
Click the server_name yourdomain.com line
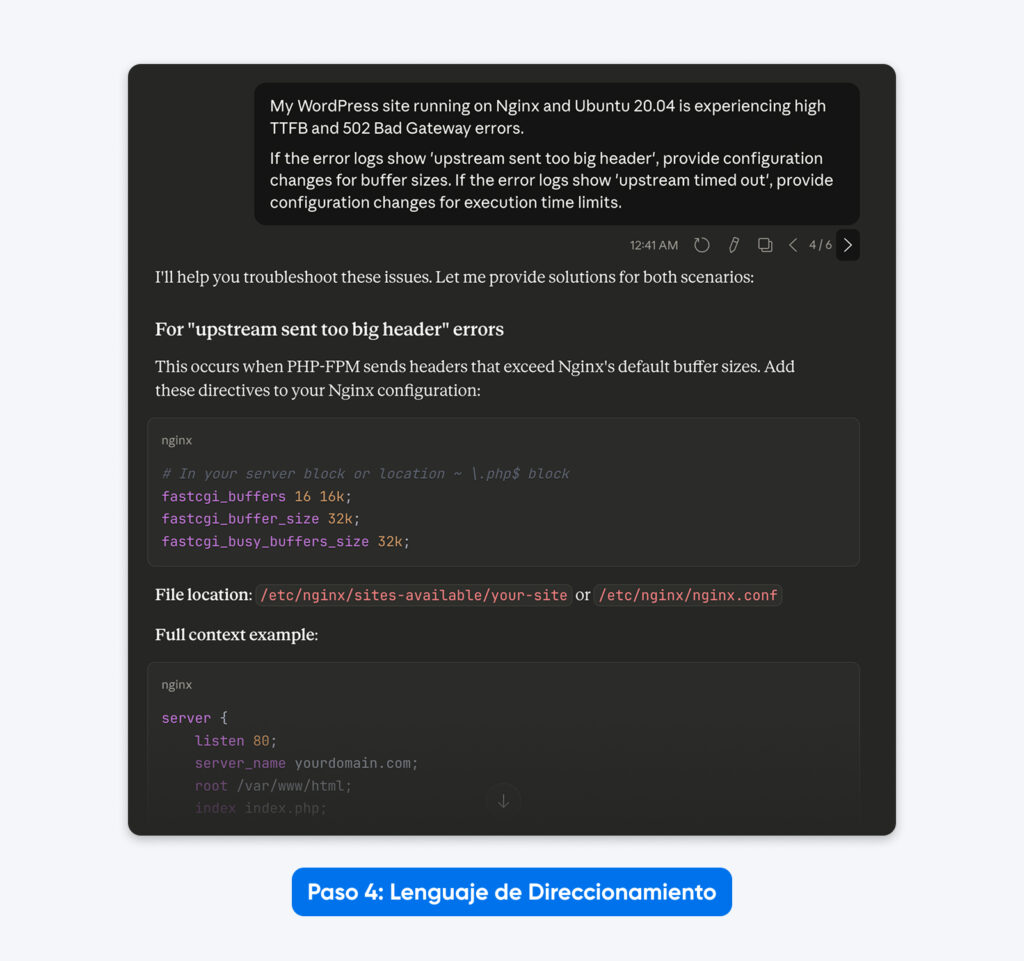[306, 763]
